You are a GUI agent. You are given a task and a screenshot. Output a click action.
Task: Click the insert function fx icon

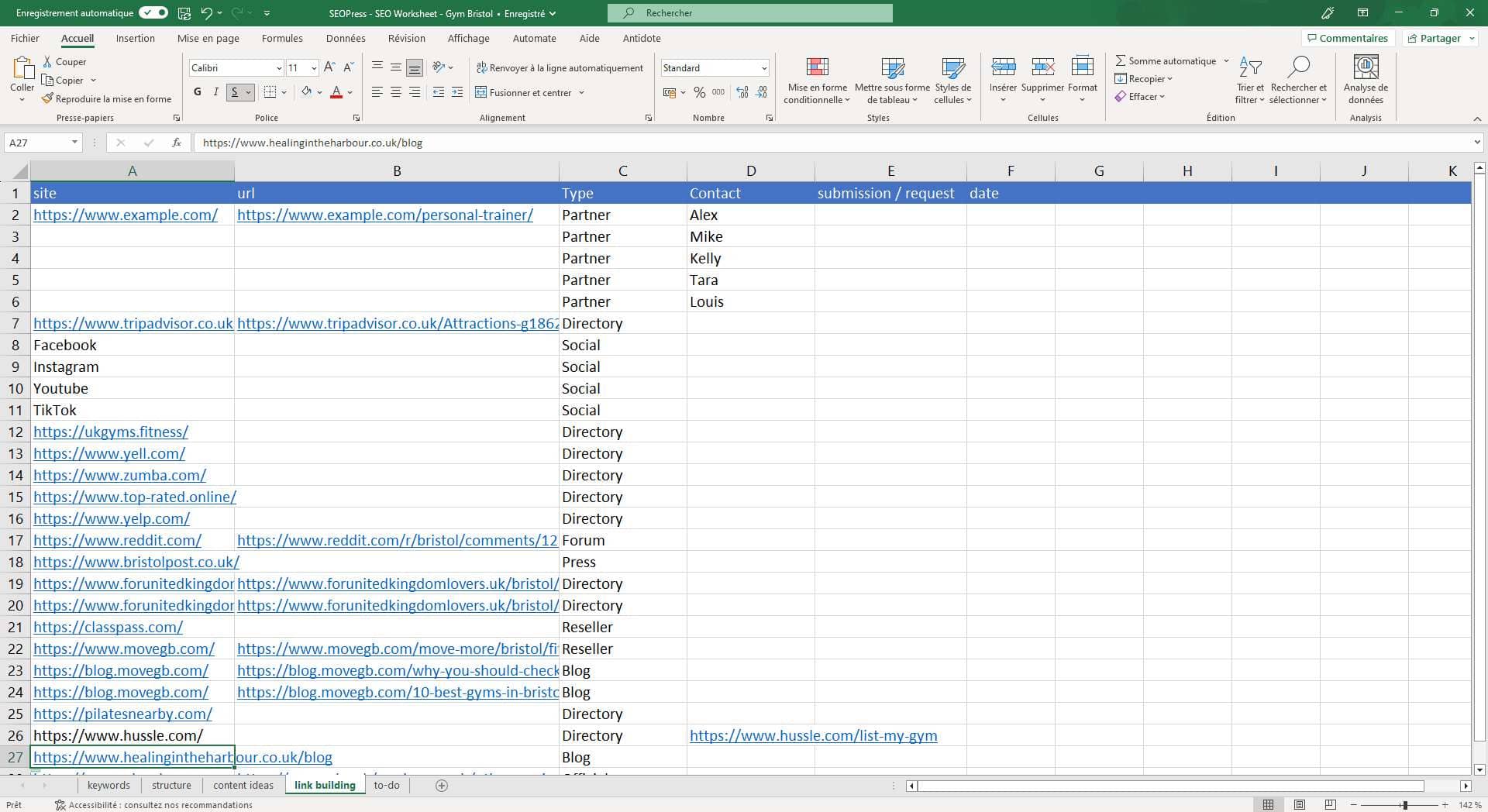pyautogui.click(x=177, y=143)
